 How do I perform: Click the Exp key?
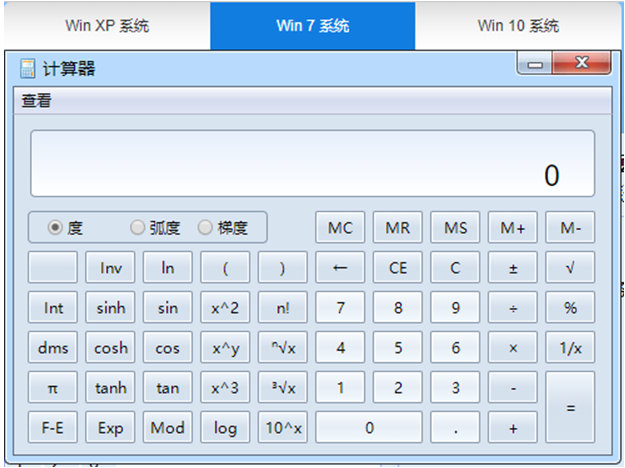point(110,427)
